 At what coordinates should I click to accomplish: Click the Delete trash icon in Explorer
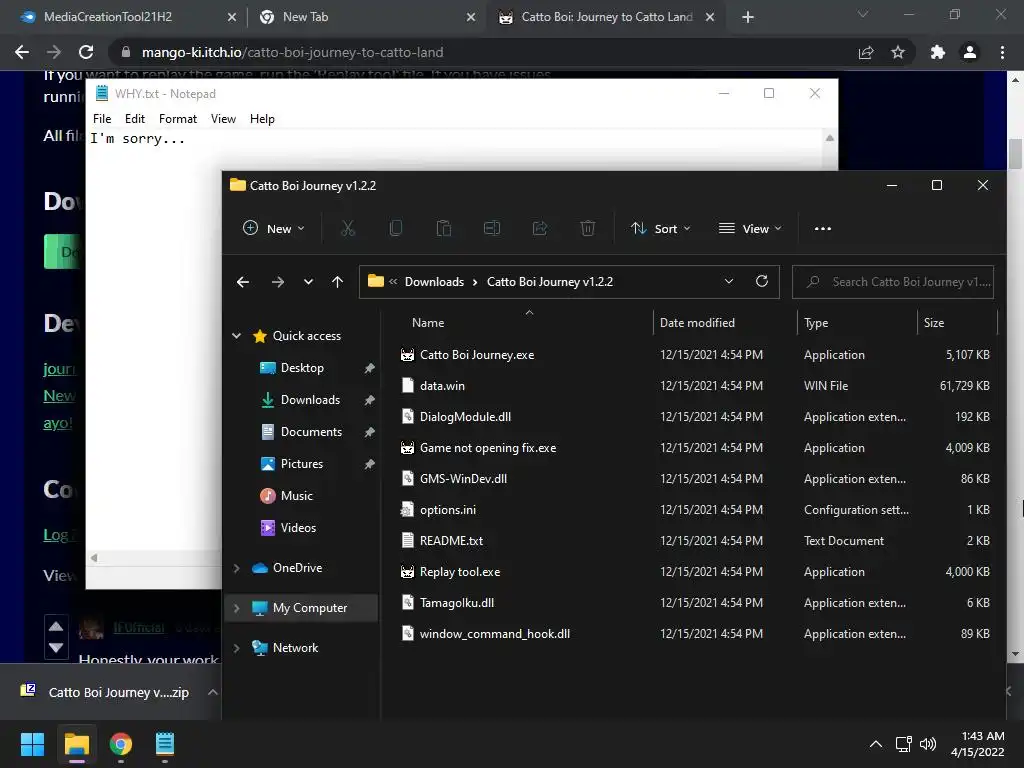tap(588, 229)
